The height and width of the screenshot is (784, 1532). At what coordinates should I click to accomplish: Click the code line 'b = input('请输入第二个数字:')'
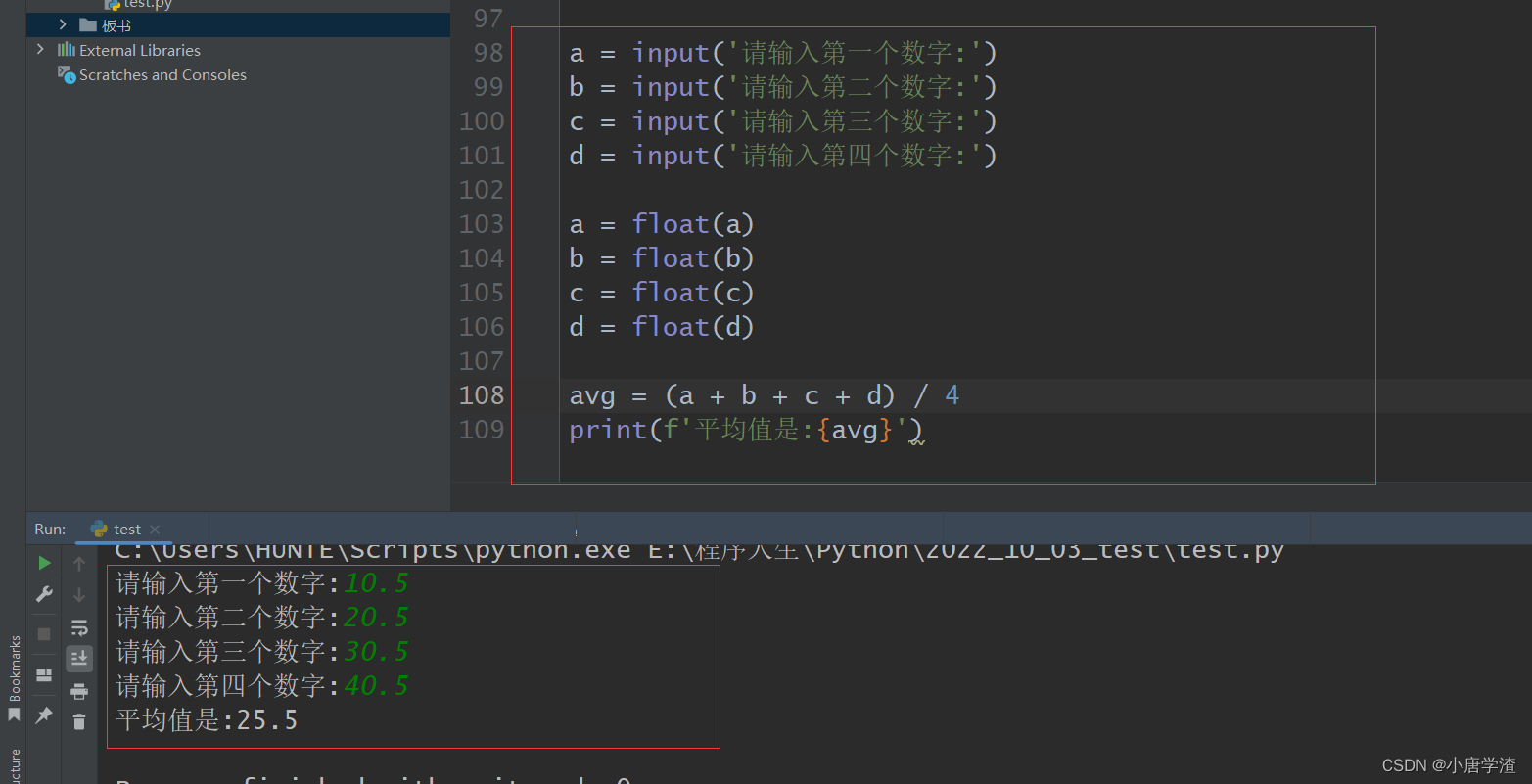783,87
